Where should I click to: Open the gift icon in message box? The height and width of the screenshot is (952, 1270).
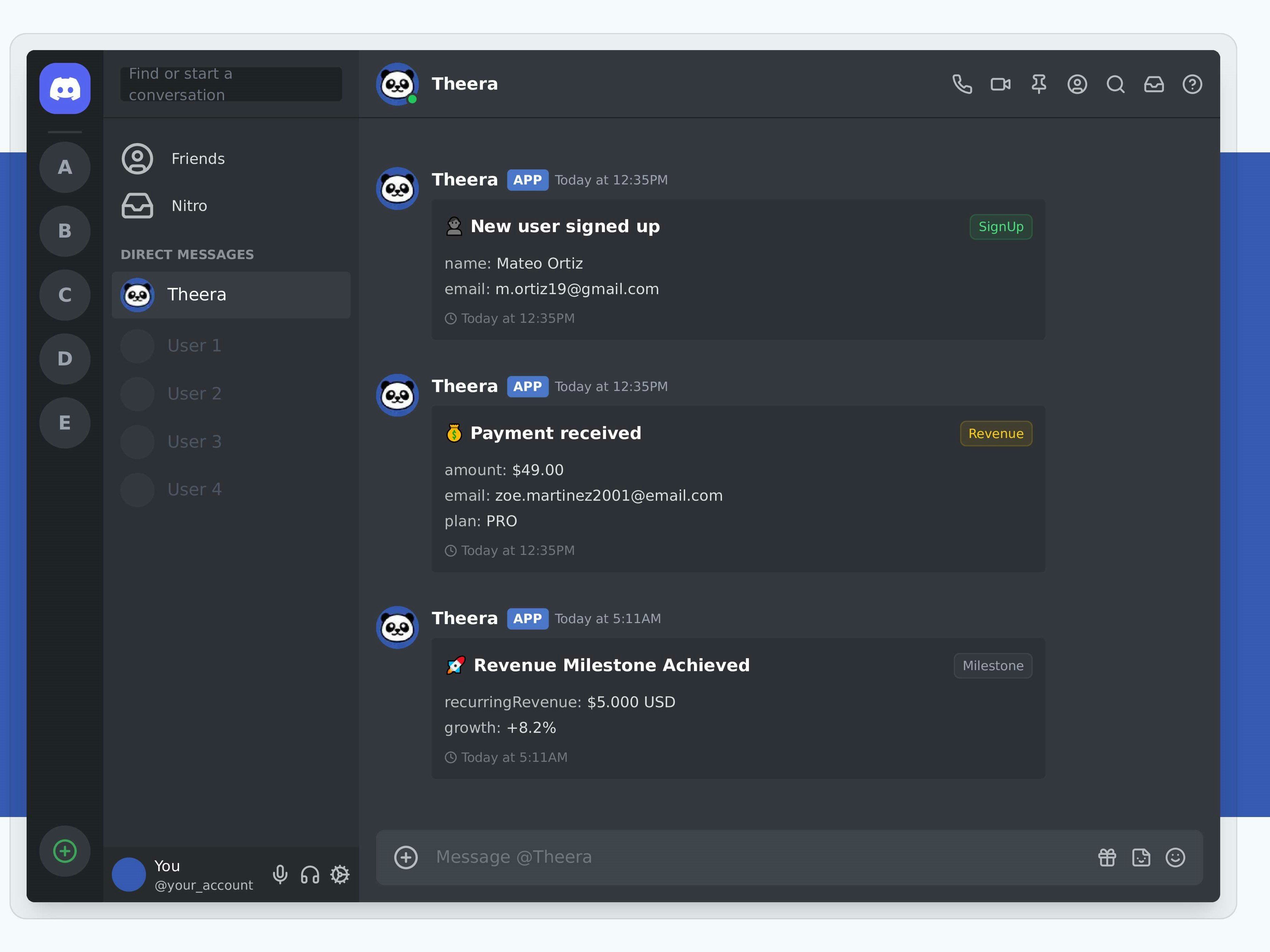(x=1107, y=857)
